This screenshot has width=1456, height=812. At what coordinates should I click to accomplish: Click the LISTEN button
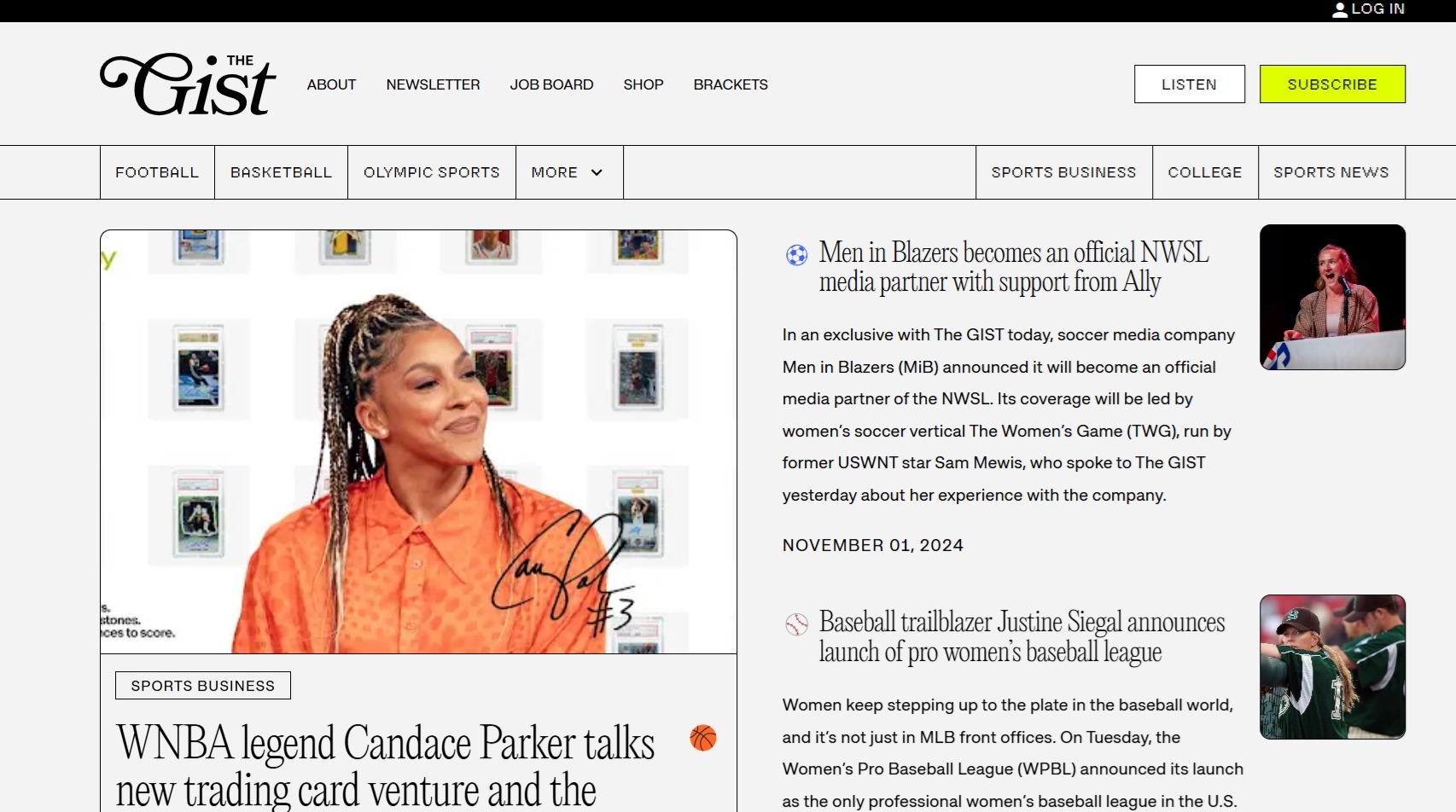click(1189, 84)
